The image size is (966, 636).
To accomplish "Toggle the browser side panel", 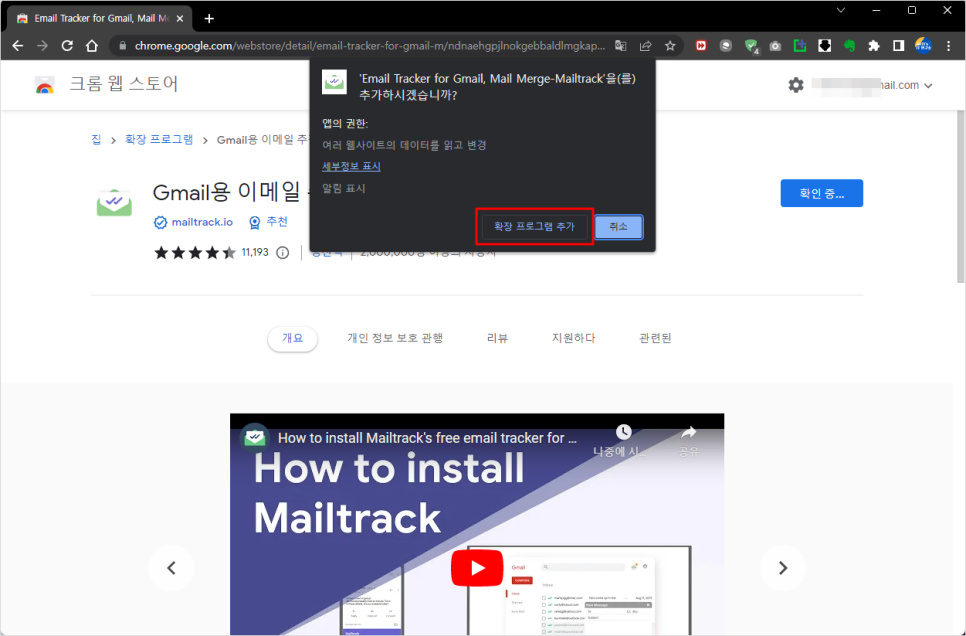I will pos(898,46).
